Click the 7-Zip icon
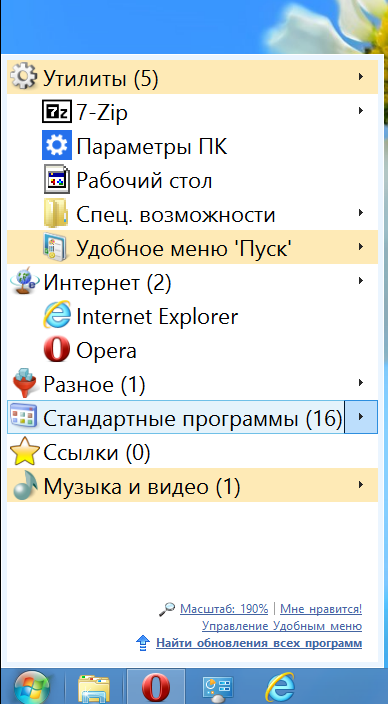The width and height of the screenshot is (388, 704). [x=57, y=111]
